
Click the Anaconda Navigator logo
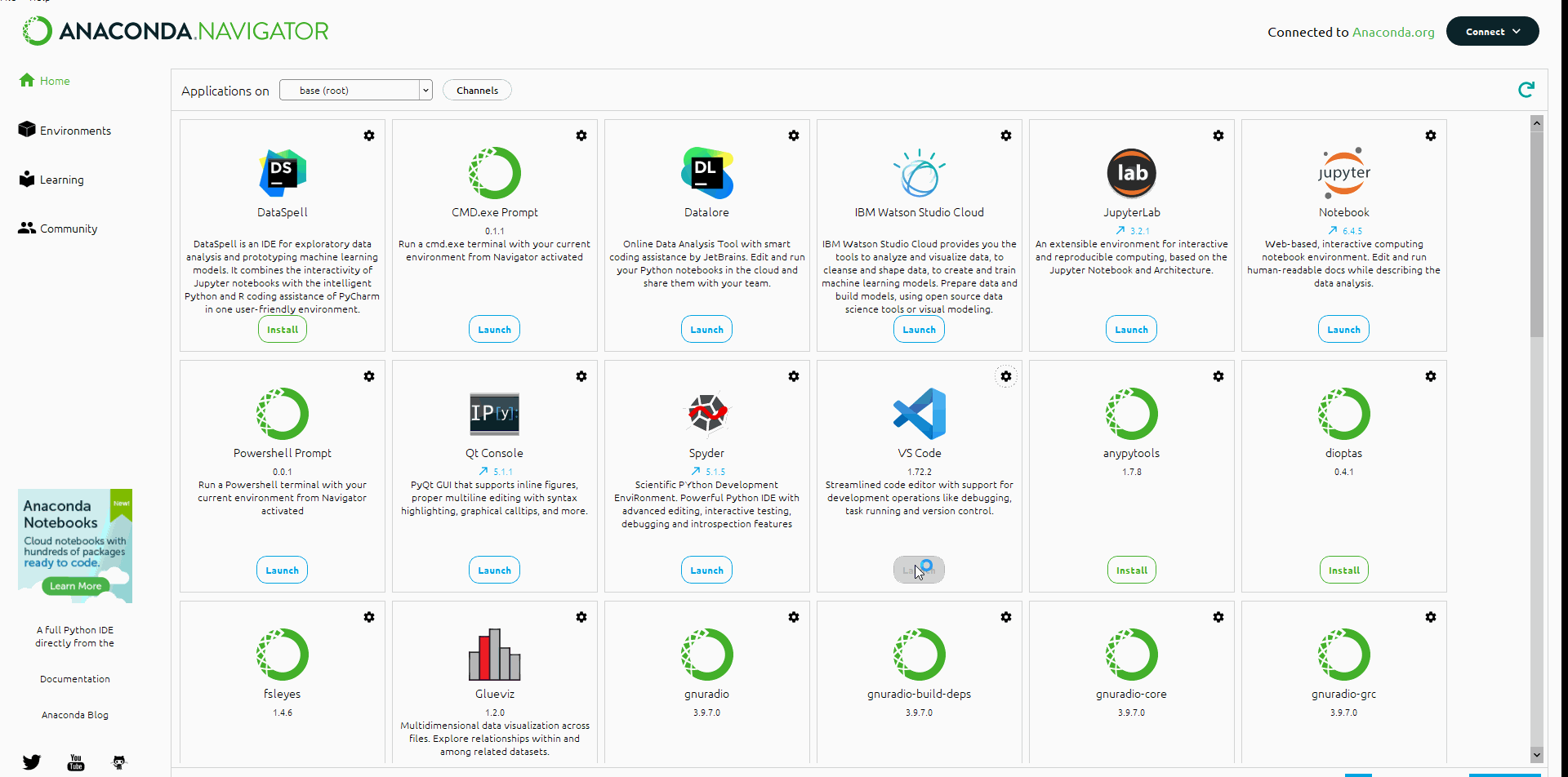tap(176, 31)
